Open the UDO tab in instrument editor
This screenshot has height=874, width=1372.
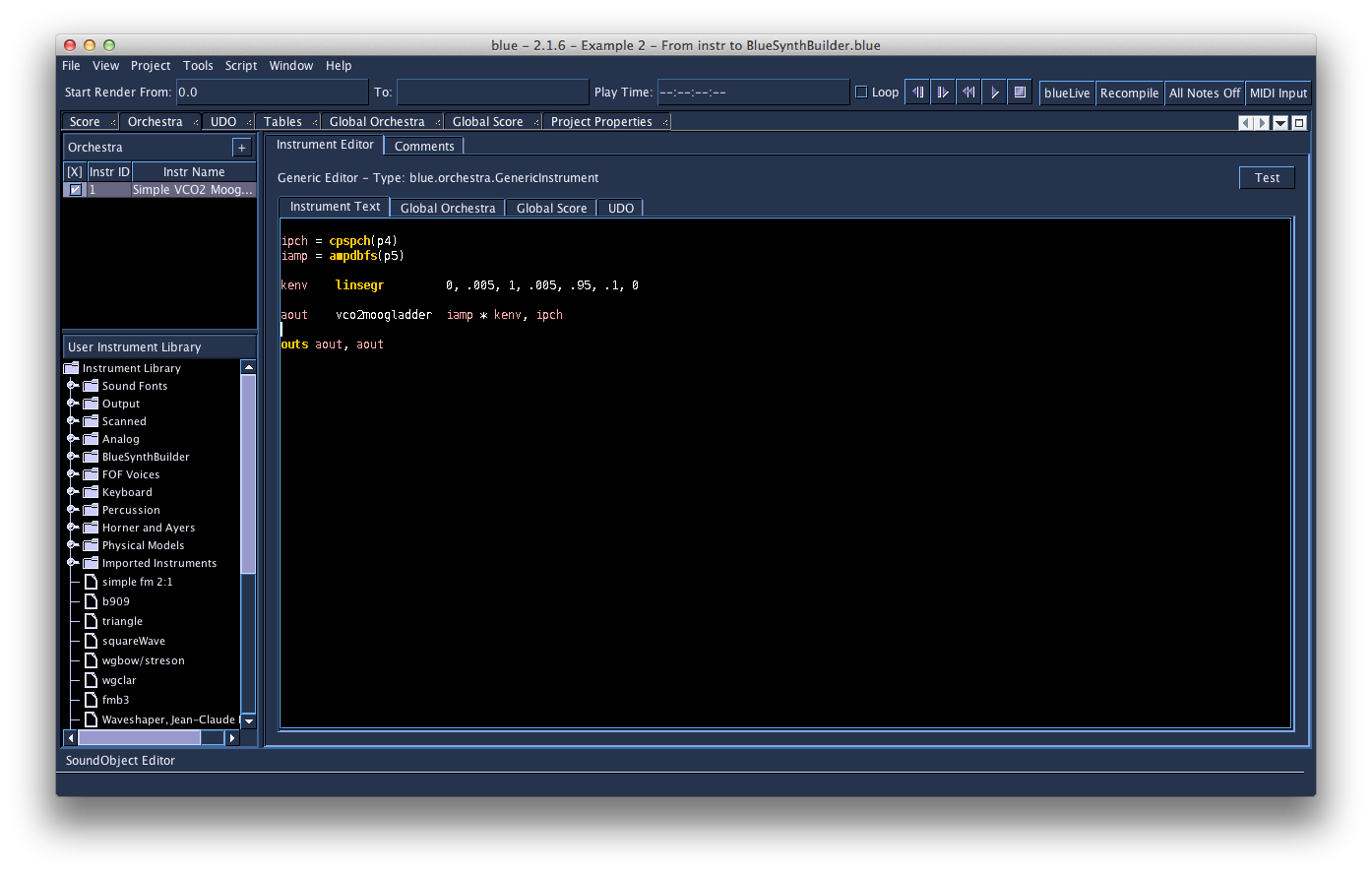point(621,208)
